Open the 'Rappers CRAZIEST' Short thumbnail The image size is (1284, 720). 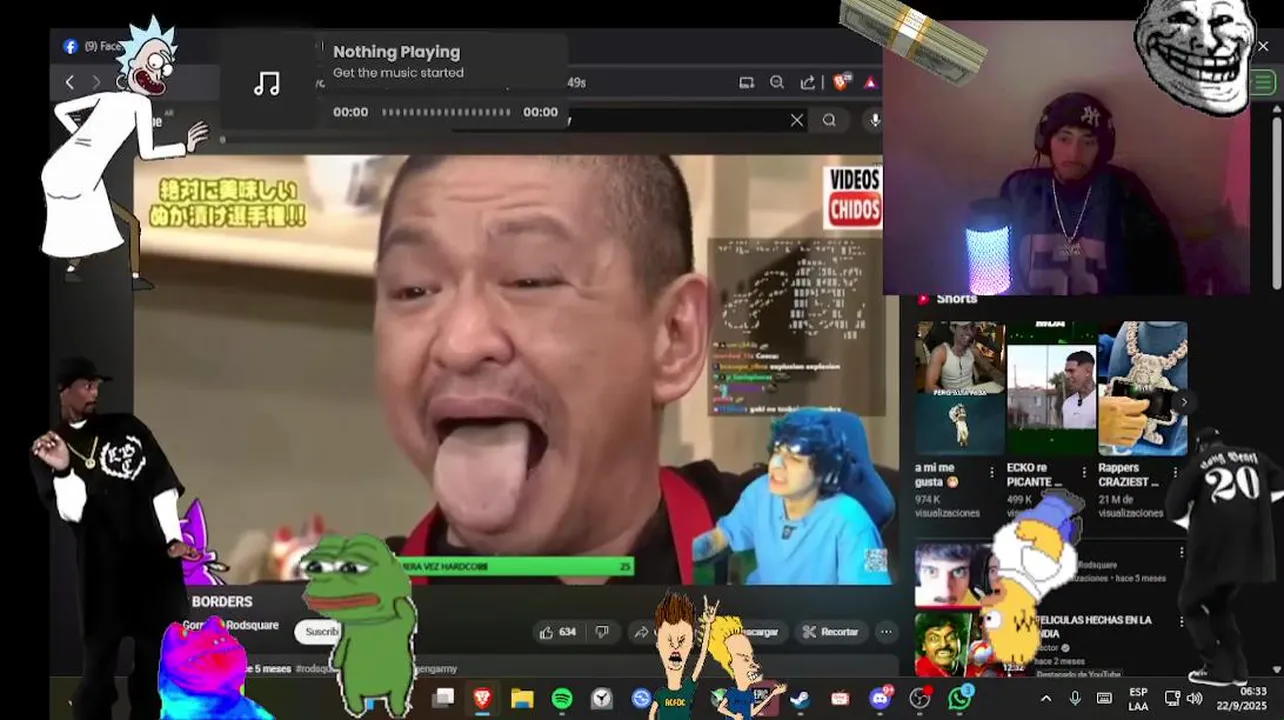point(1142,388)
